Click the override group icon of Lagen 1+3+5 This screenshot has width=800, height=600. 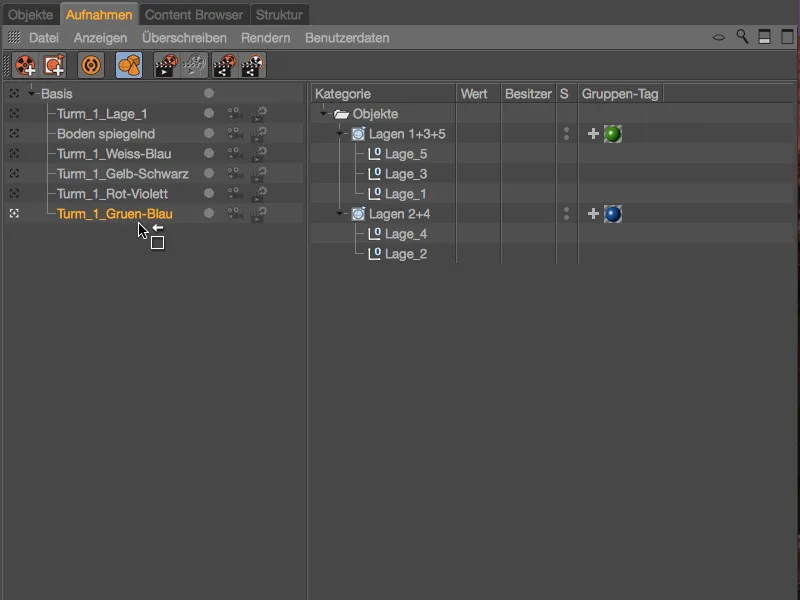358,134
